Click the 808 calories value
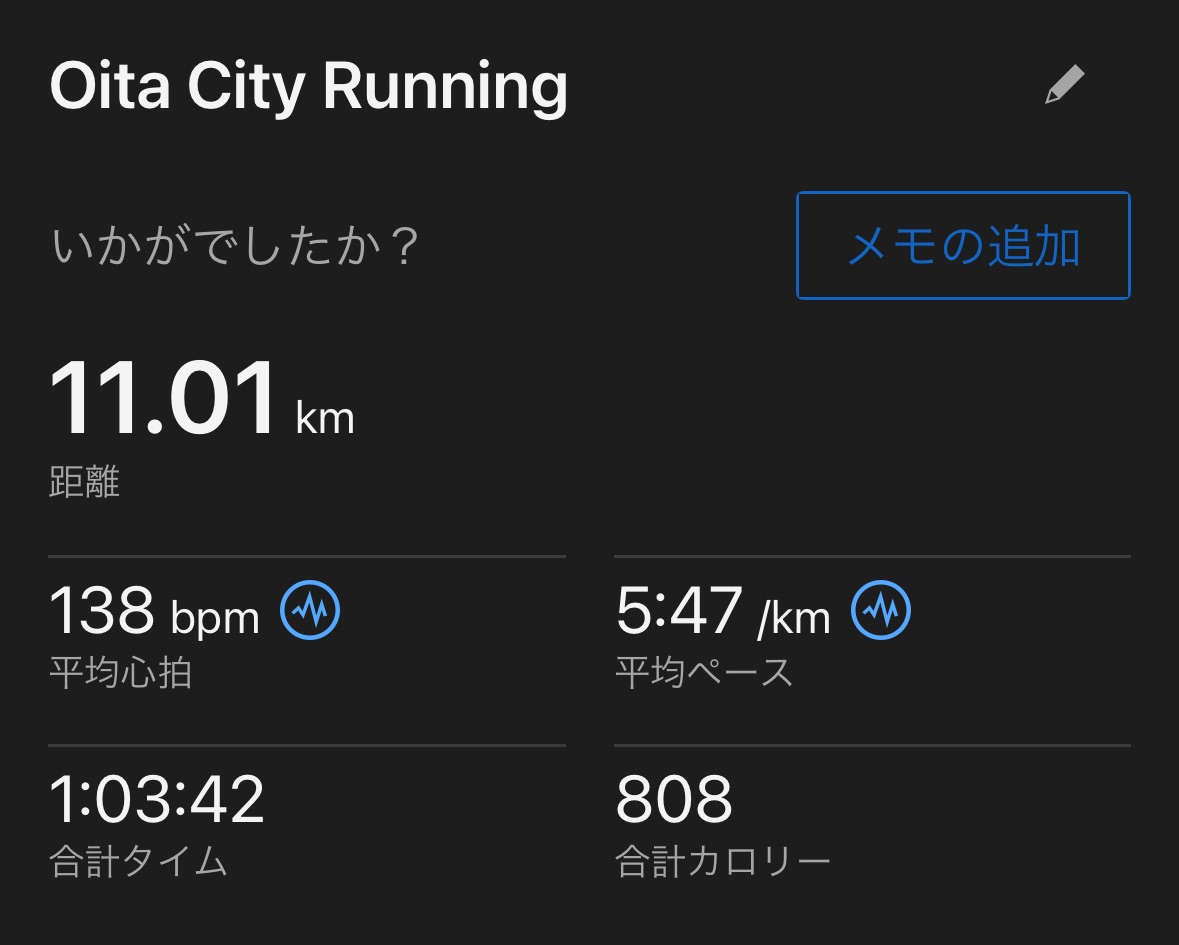 click(x=674, y=799)
